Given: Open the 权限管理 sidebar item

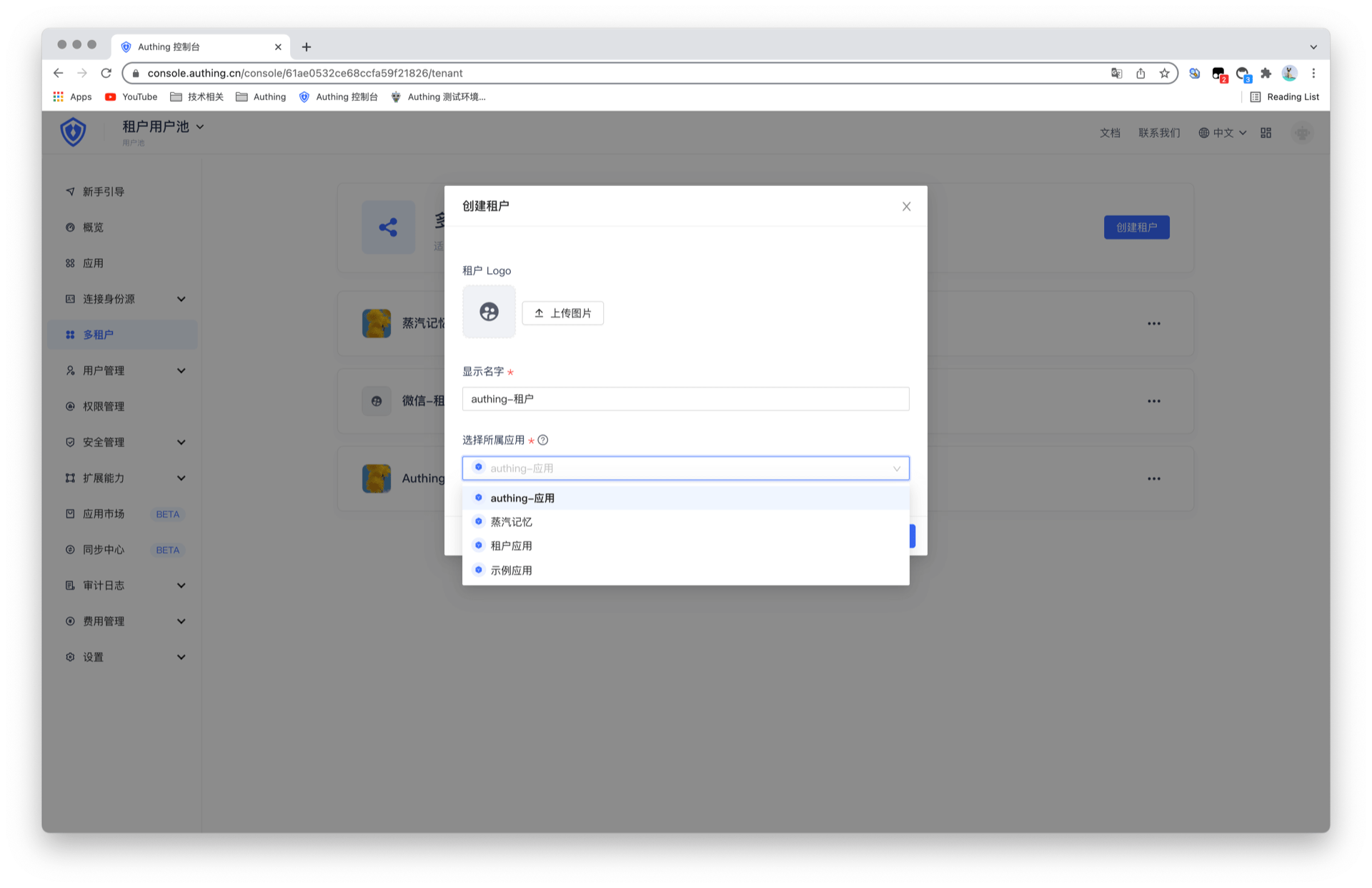Looking at the screenshot, I should coord(104,406).
